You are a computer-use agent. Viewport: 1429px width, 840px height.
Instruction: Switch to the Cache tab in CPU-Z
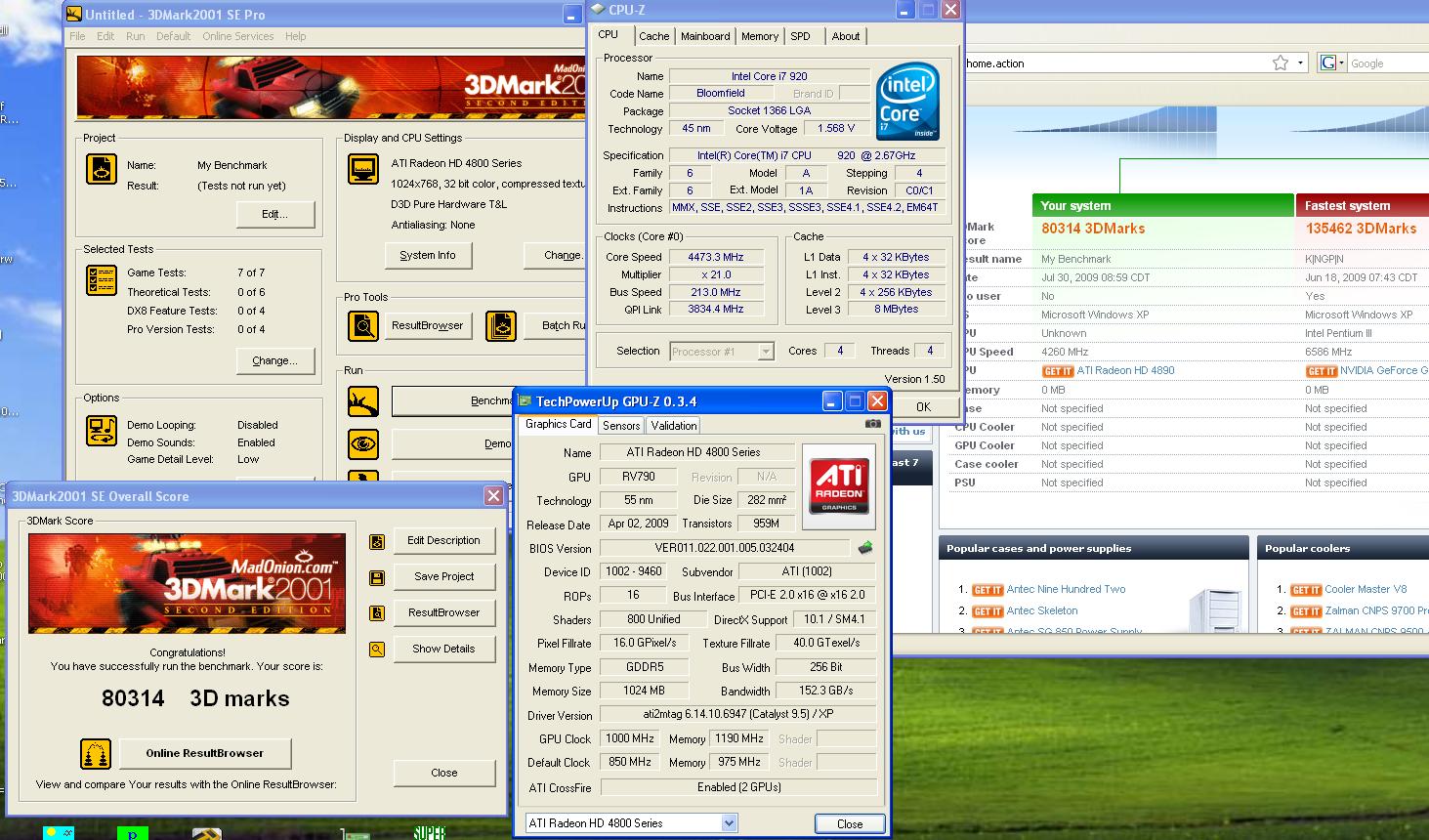pyautogui.click(x=654, y=36)
